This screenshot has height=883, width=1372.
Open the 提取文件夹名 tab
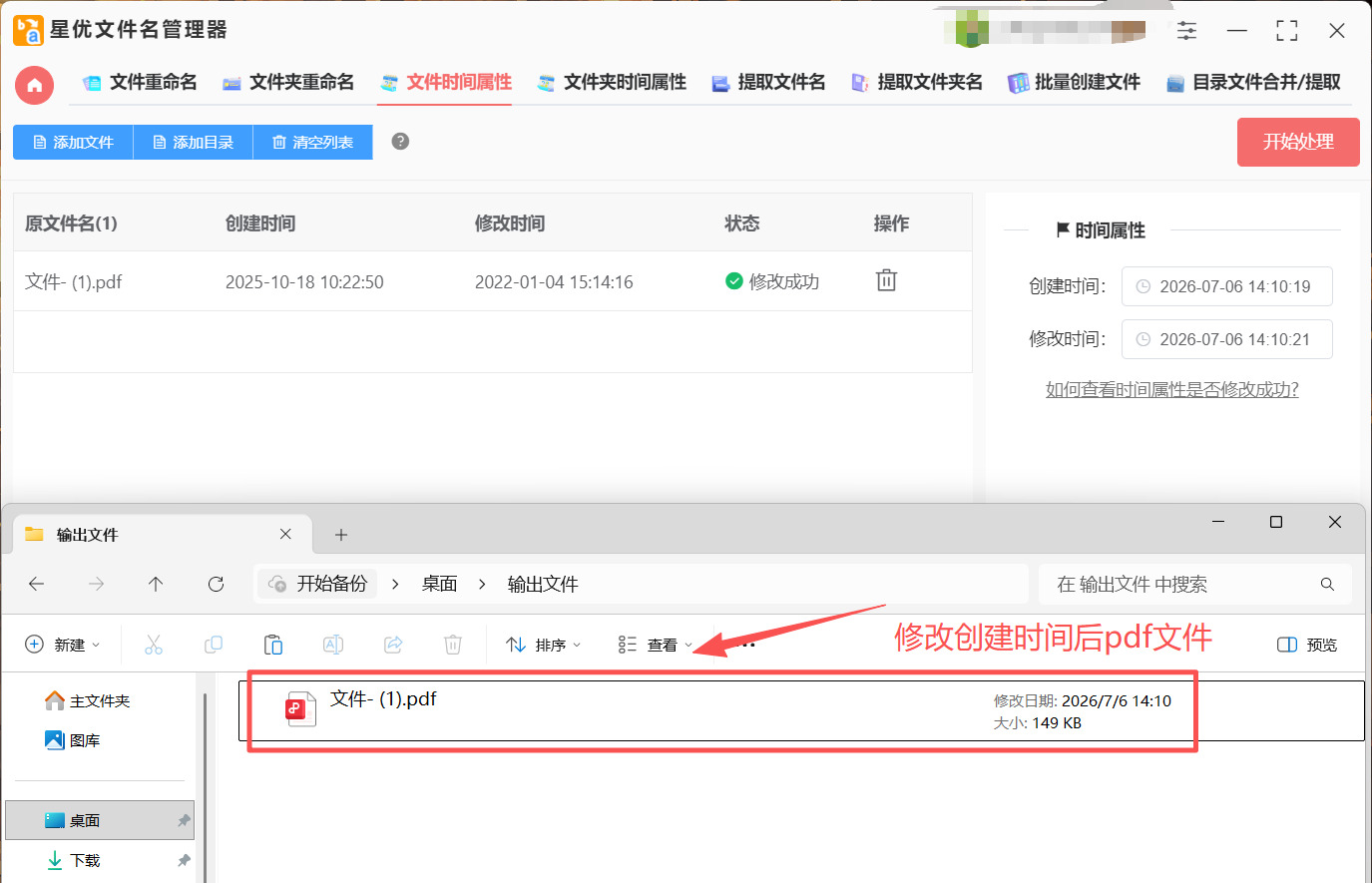pos(916,83)
